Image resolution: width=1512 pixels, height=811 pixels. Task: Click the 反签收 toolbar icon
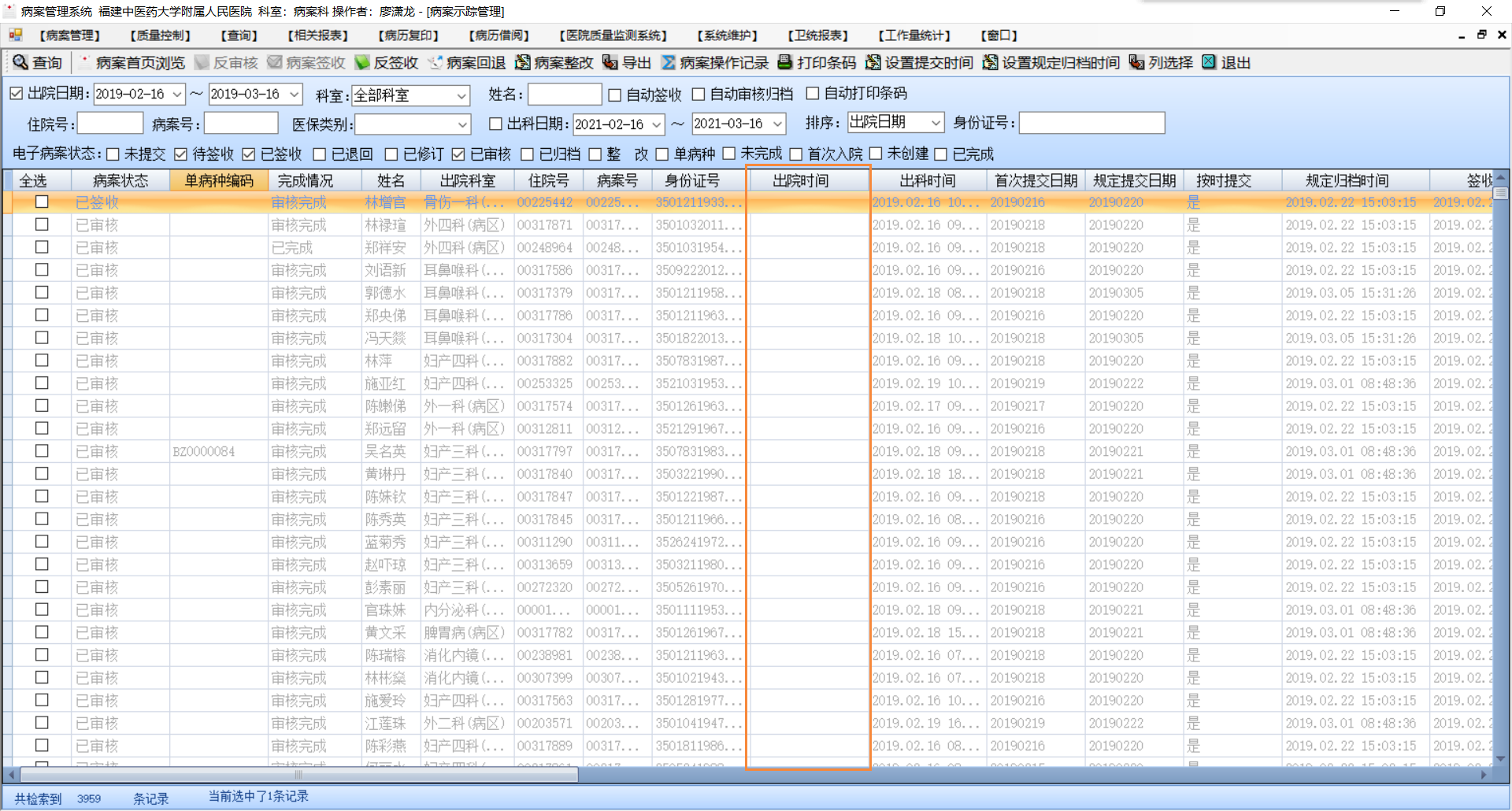click(362, 62)
